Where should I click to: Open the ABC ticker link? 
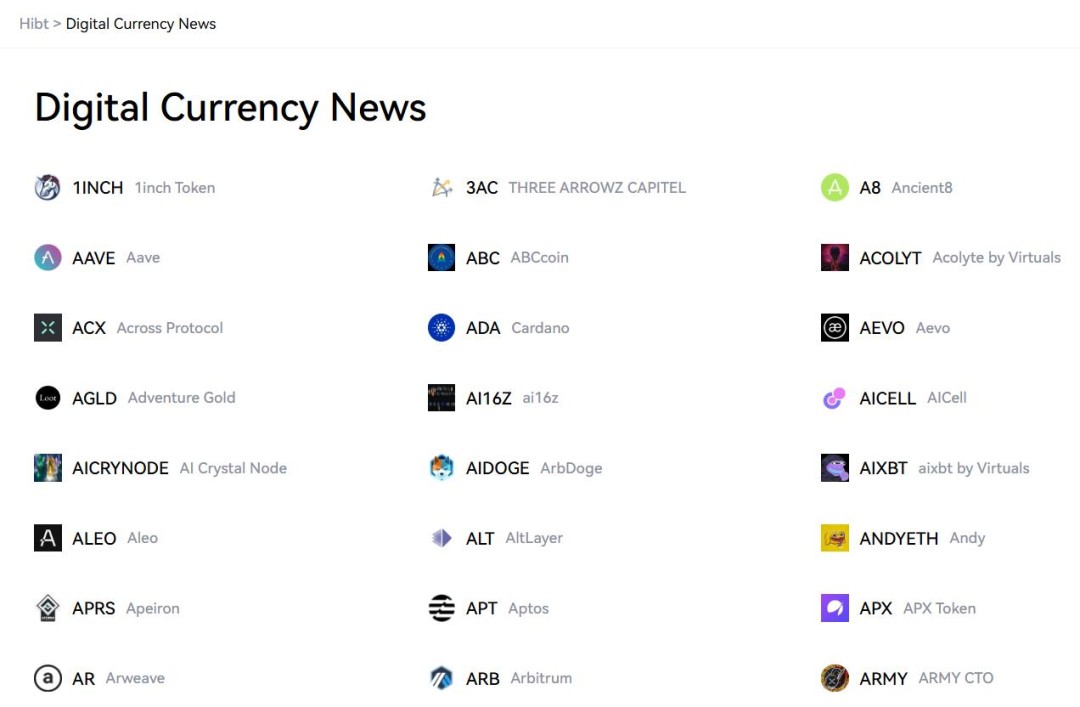point(483,258)
